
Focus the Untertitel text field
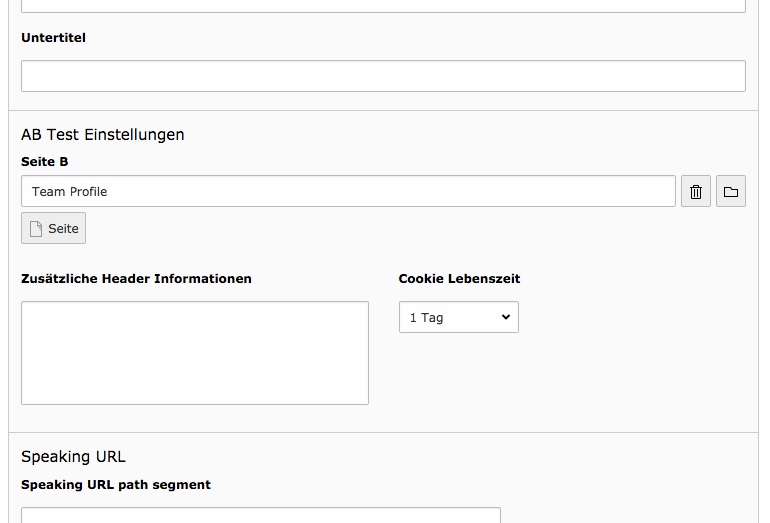[x=384, y=76]
